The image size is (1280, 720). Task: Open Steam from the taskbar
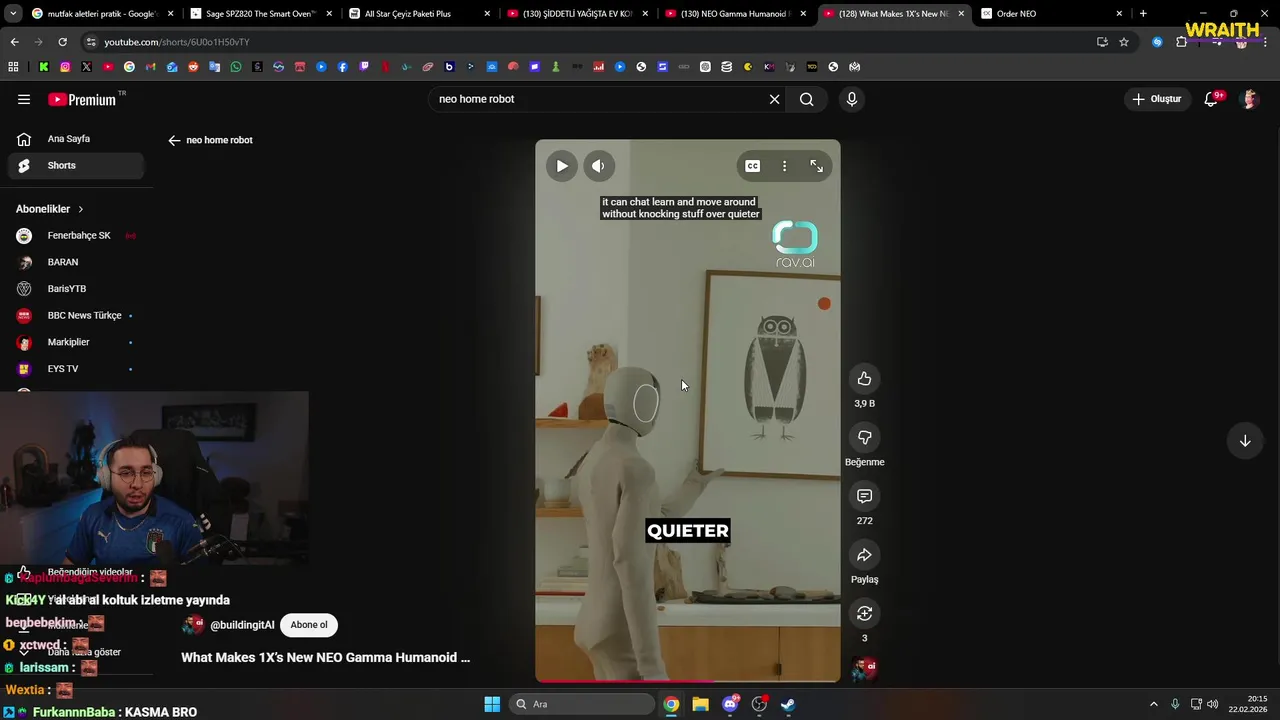[x=788, y=704]
